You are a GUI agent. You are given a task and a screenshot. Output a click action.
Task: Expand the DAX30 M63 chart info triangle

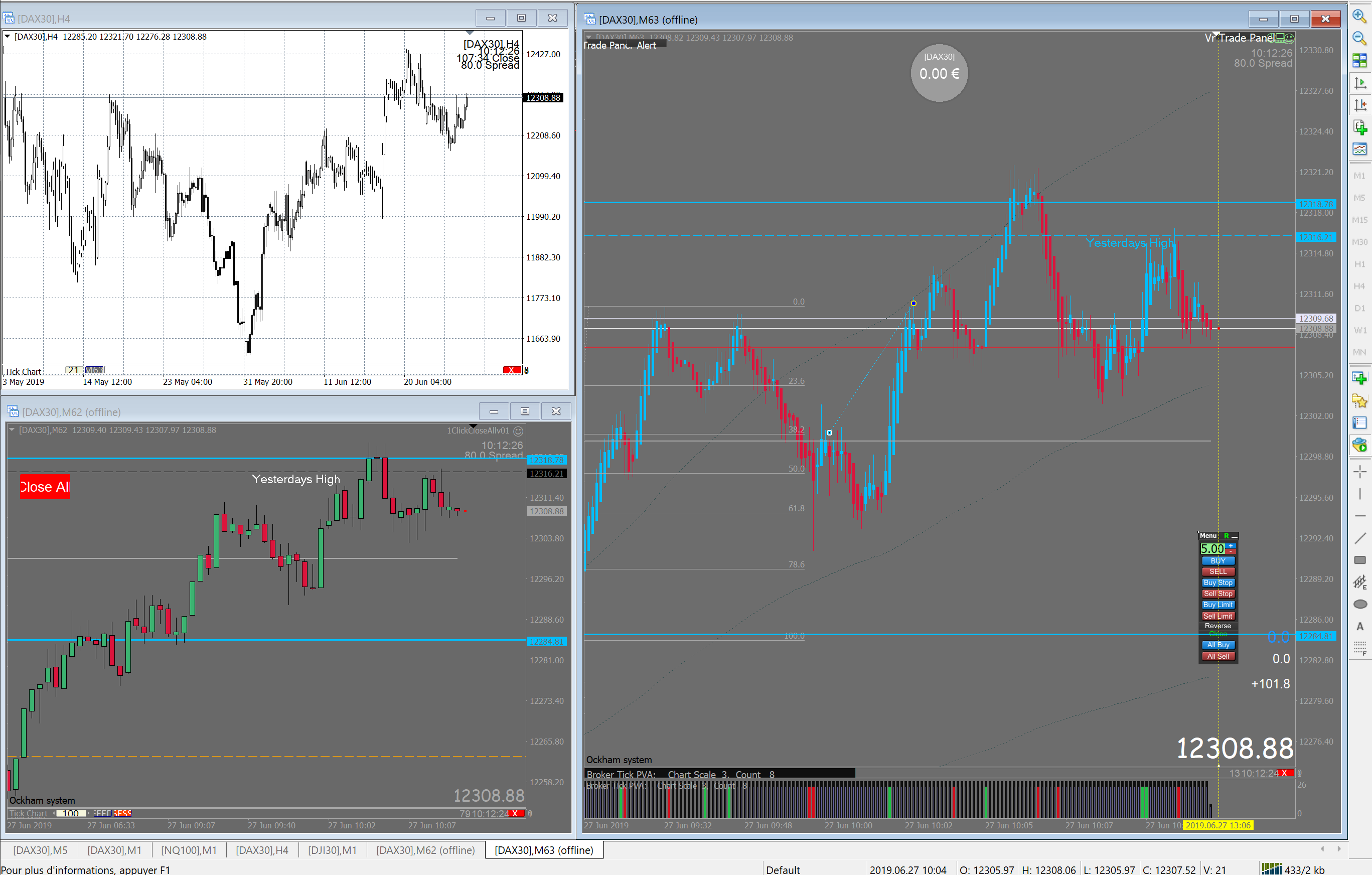pyautogui.click(x=588, y=38)
